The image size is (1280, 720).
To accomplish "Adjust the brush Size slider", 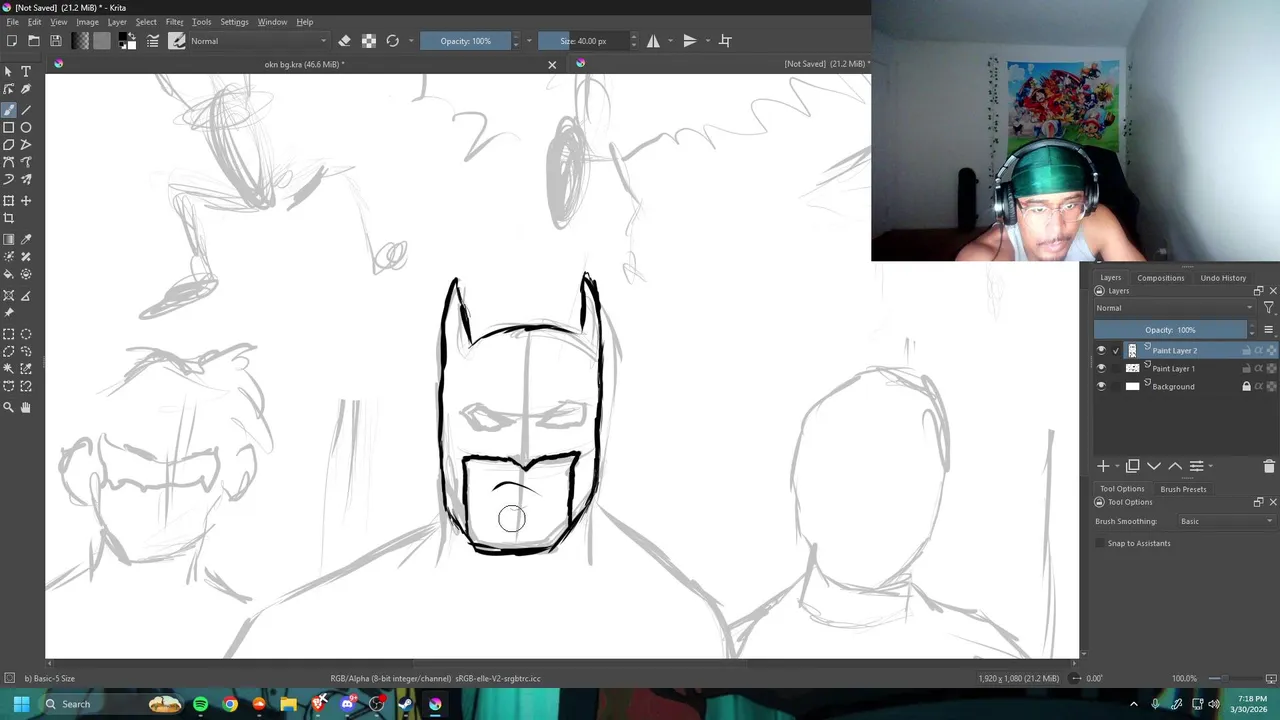I will 583,41.
